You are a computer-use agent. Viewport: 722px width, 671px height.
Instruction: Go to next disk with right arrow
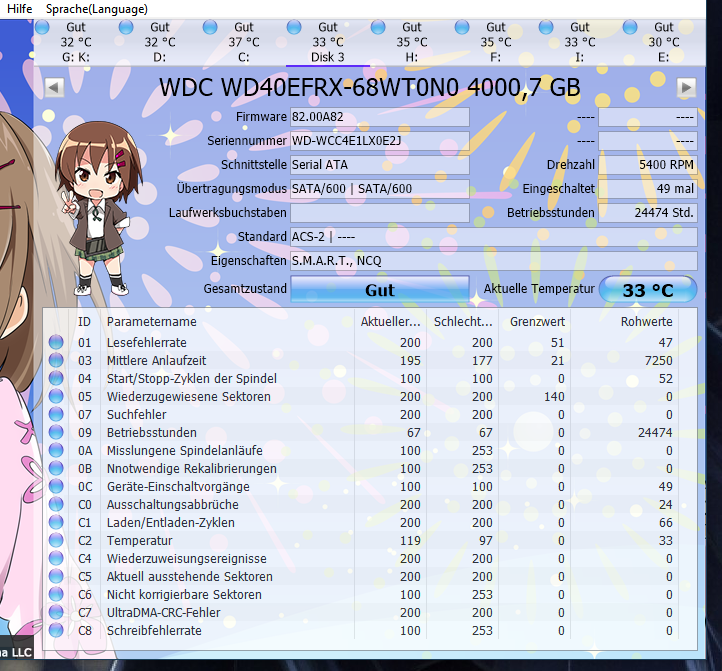pos(686,87)
